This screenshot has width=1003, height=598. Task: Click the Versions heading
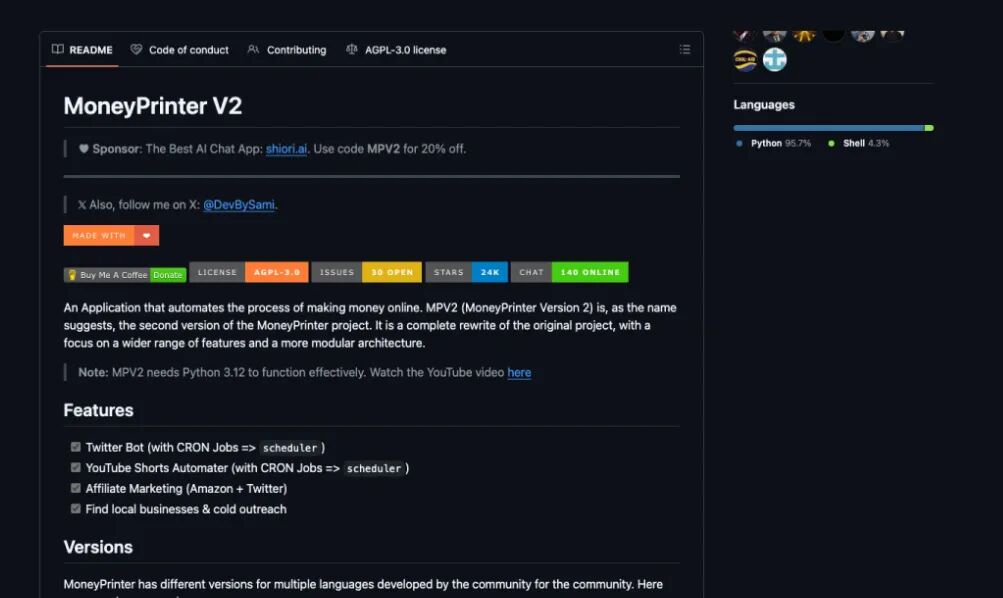(x=98, y=547)
